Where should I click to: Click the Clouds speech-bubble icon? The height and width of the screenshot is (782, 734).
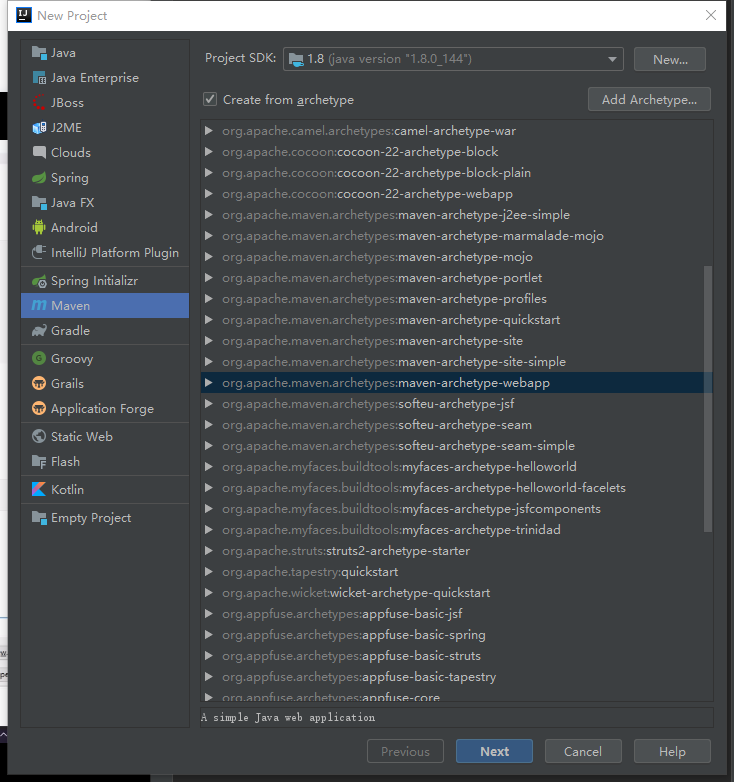(39, 152)
